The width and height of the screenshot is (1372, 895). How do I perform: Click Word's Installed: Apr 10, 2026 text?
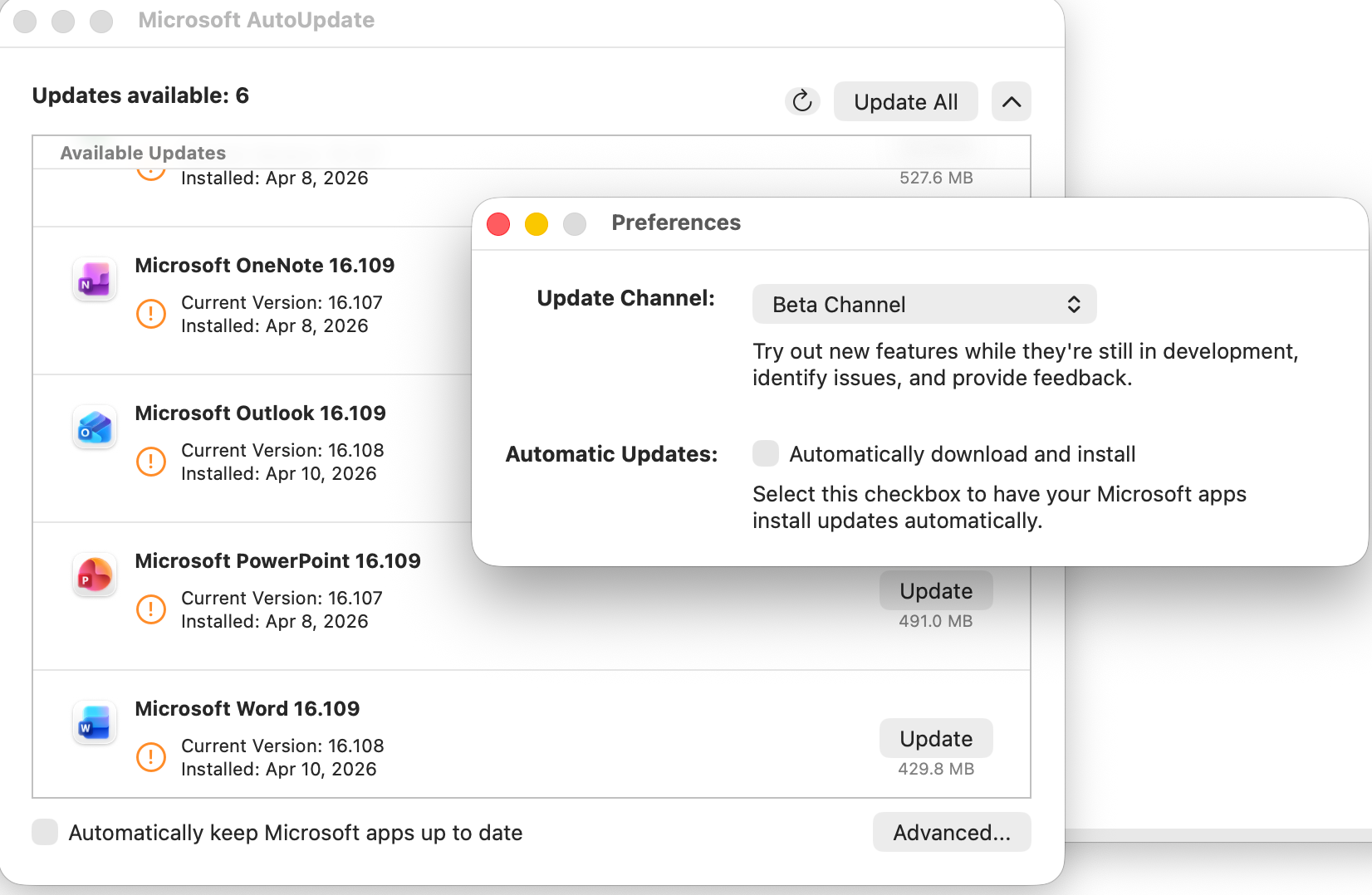(279, 769)
